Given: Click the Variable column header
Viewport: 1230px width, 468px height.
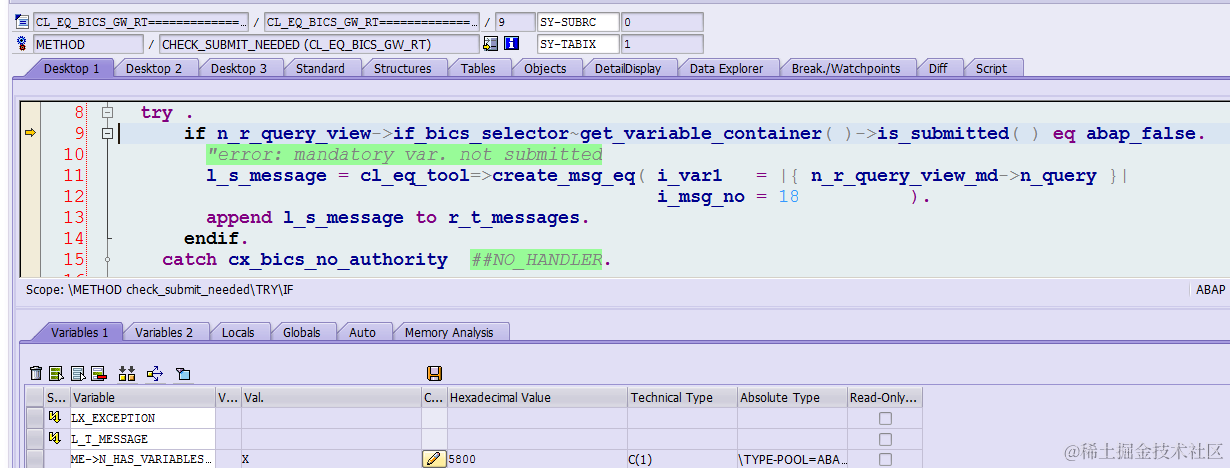Looking at the screenshot, I should (141, 397).
